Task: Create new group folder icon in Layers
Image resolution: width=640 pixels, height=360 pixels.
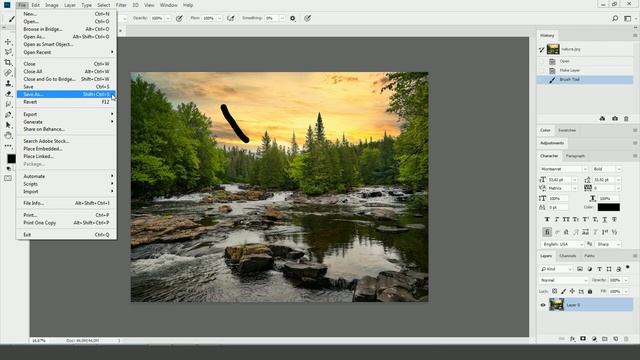Action: (604, 339)
